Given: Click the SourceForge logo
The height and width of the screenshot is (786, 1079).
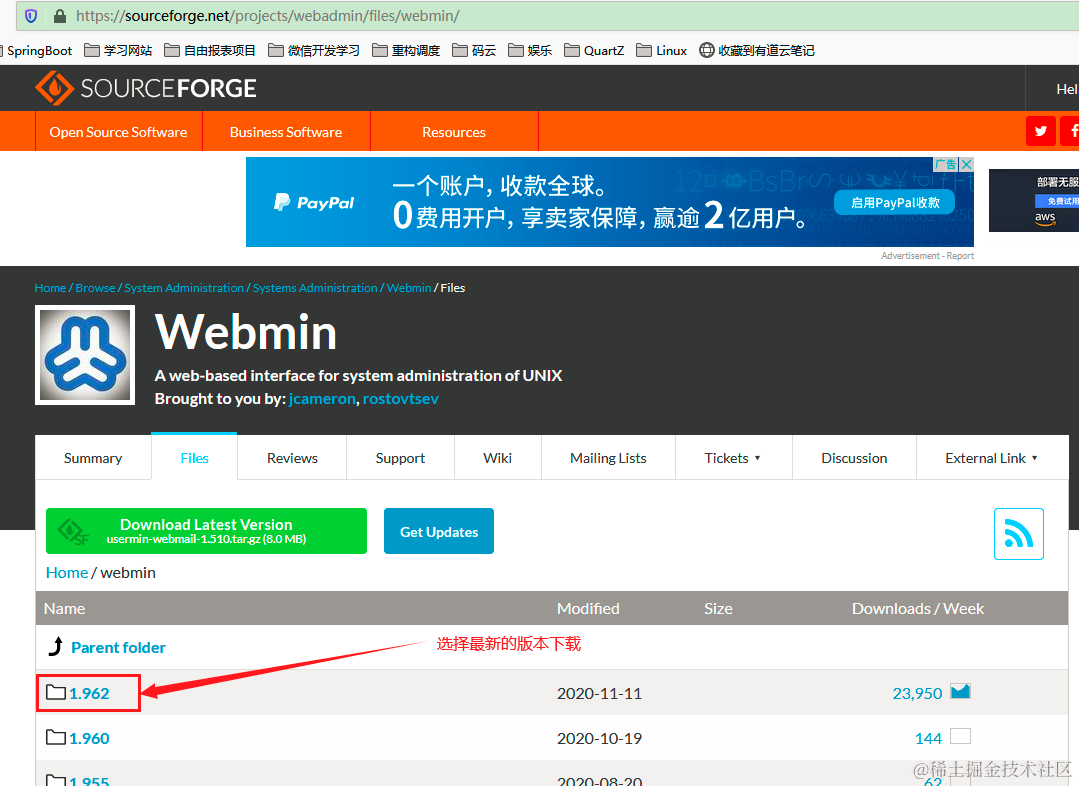Looking at the screenshot, I should coord(145,88).
